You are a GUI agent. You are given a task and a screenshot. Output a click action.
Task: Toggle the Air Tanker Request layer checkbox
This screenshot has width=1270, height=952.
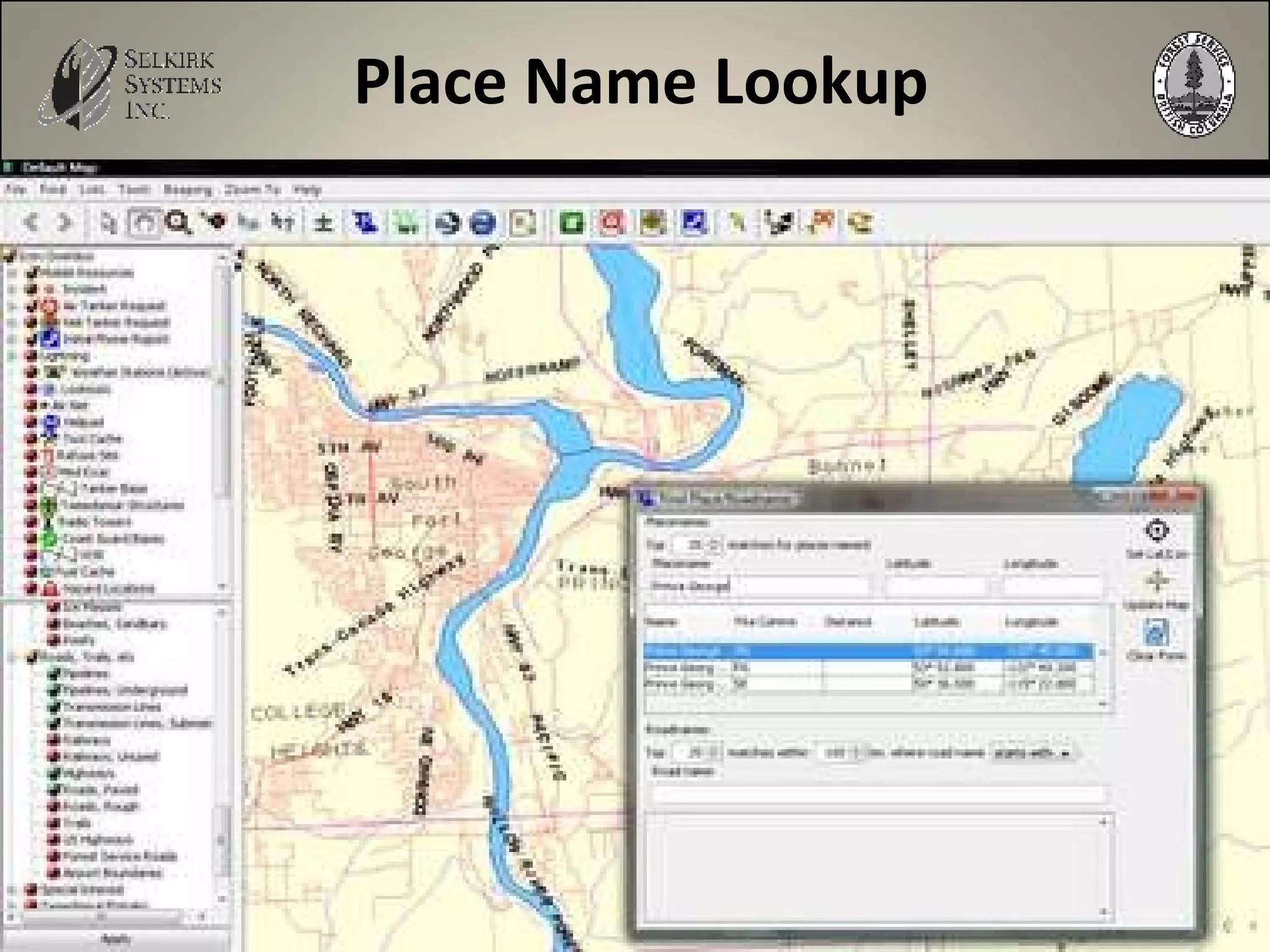point(30,306)
